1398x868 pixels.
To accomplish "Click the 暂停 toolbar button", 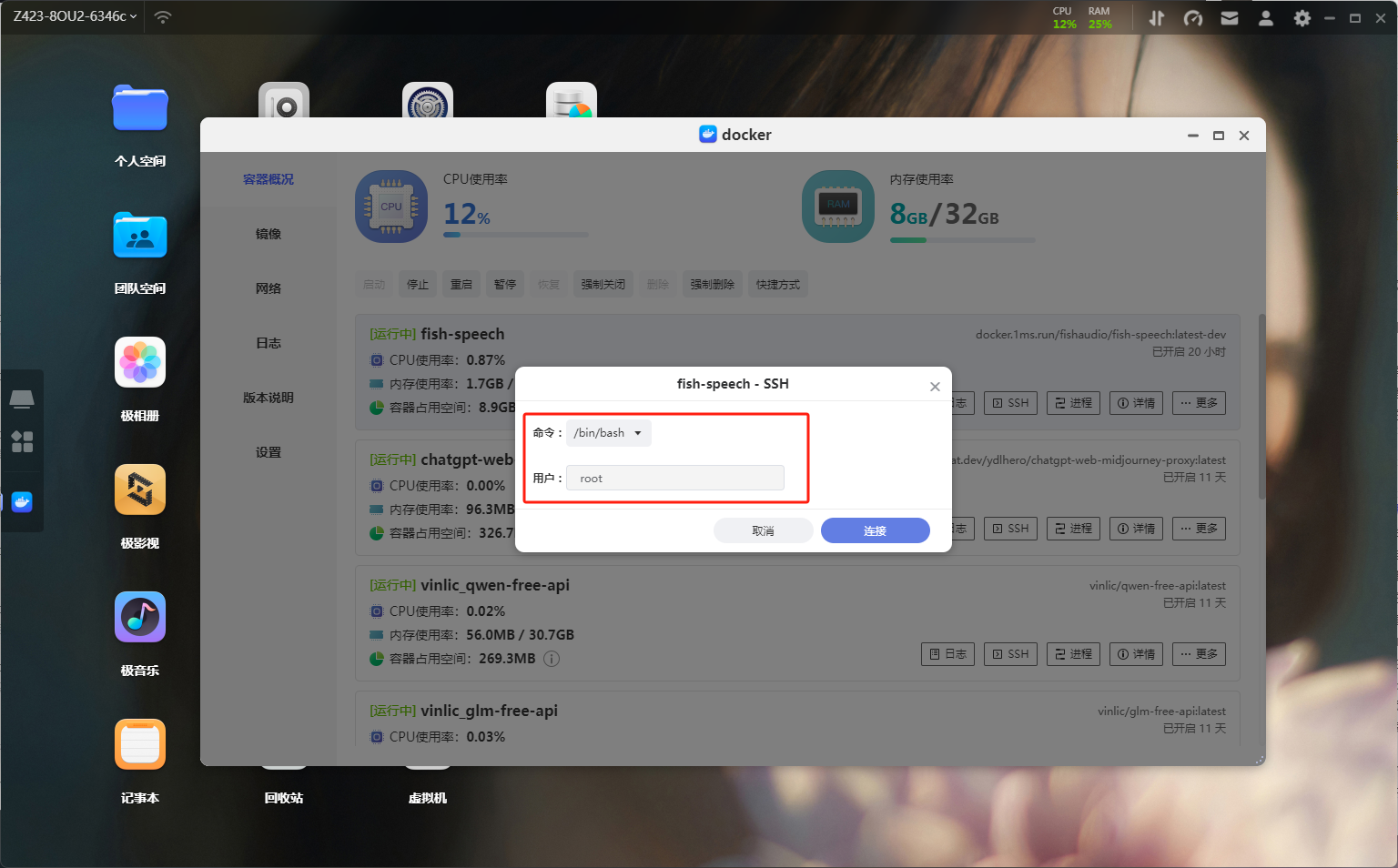I will [505, 284].
